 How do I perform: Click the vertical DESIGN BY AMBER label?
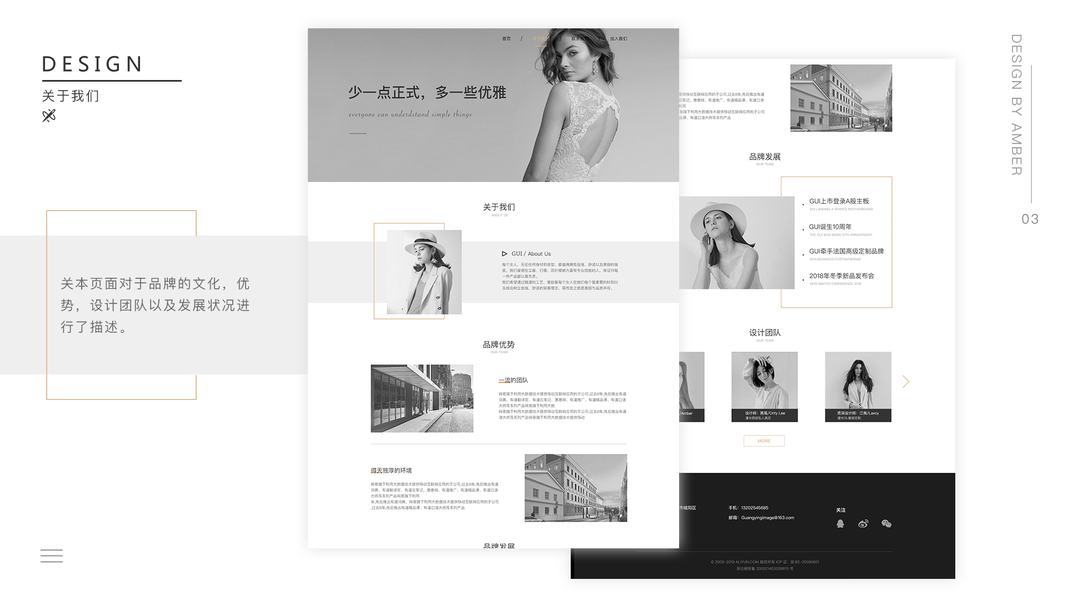point(1016,105)
